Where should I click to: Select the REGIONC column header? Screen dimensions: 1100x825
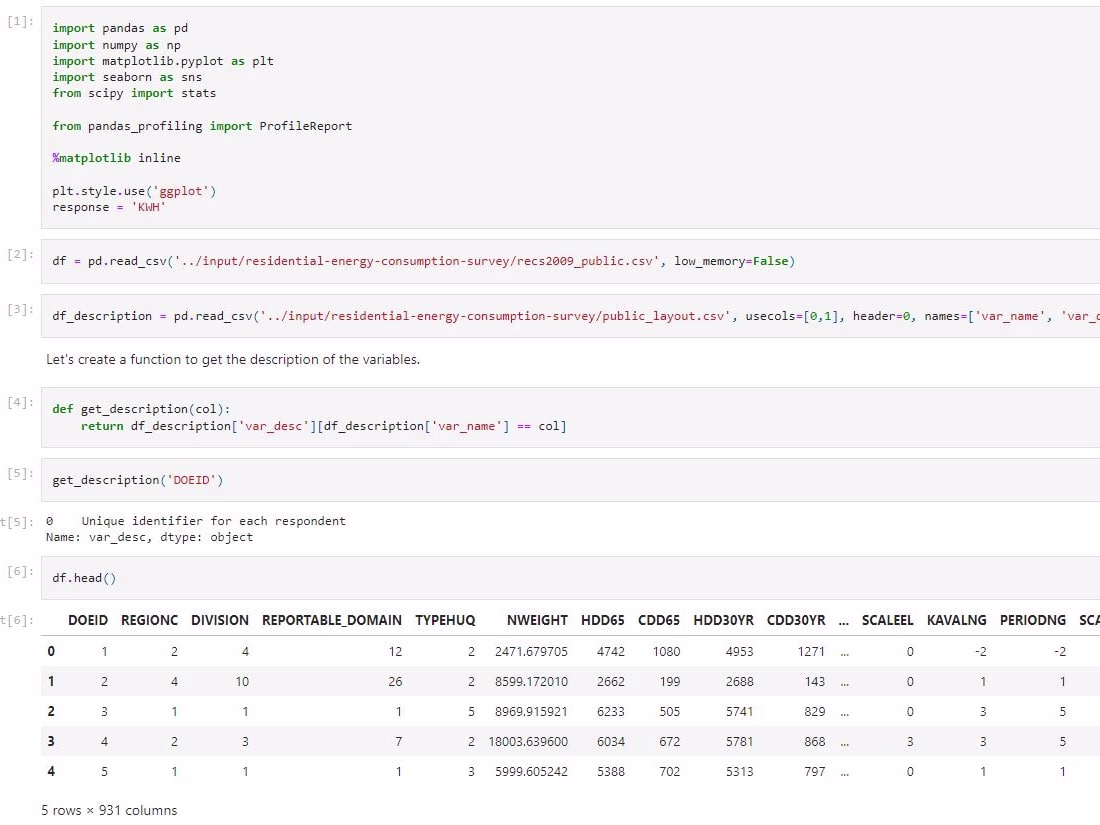click(149, 620)
